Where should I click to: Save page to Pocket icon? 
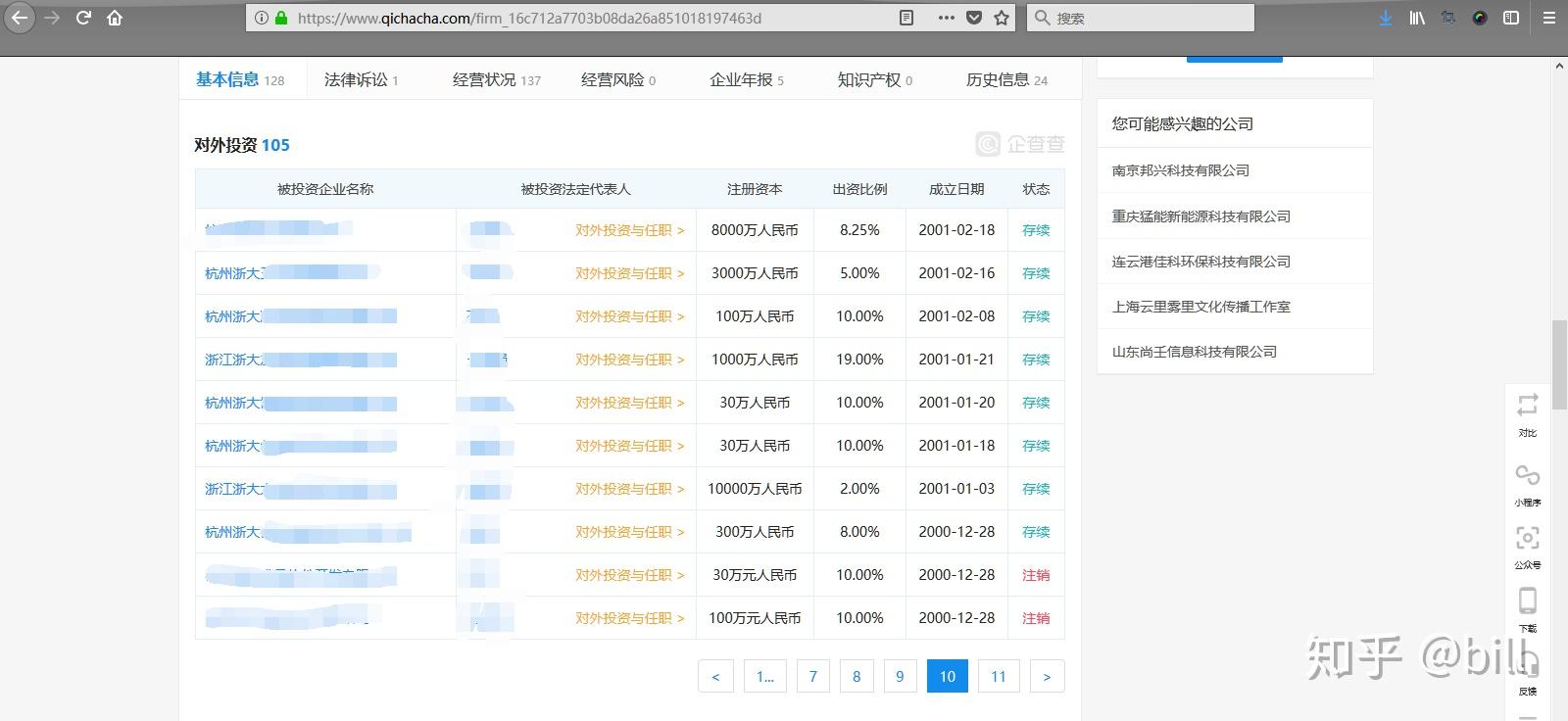coord(974,18)
